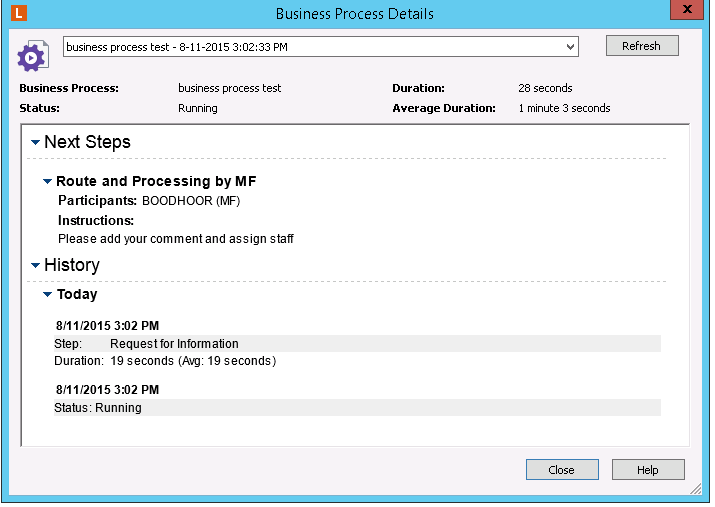
Task: Click the Next Steps heading
Action: [x=87, y=142]
